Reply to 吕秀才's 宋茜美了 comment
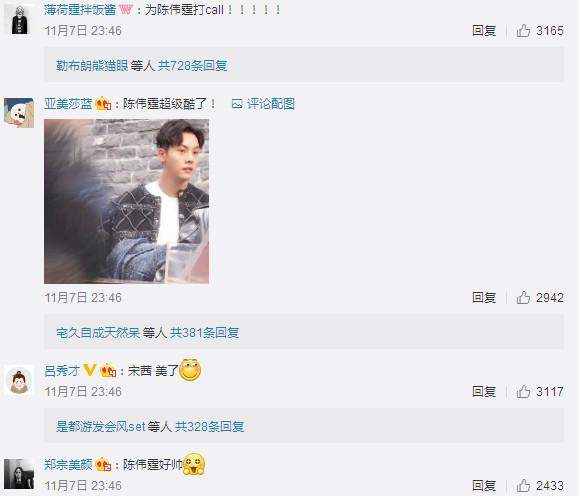The height and width of the screenshot is (496, 579). [484, 391]
